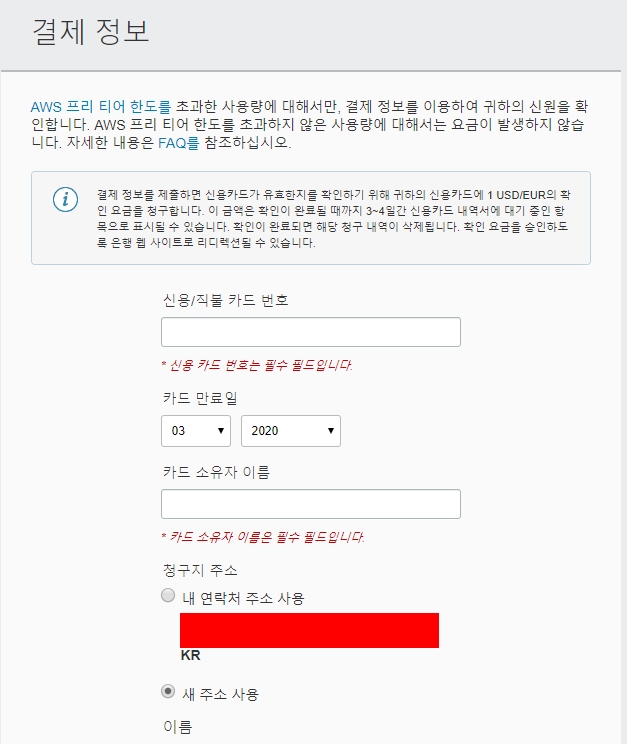The image size is (627, 744).
Task: Focus the 신용/직불 카드 번호 input field
Action: [311, 332]
